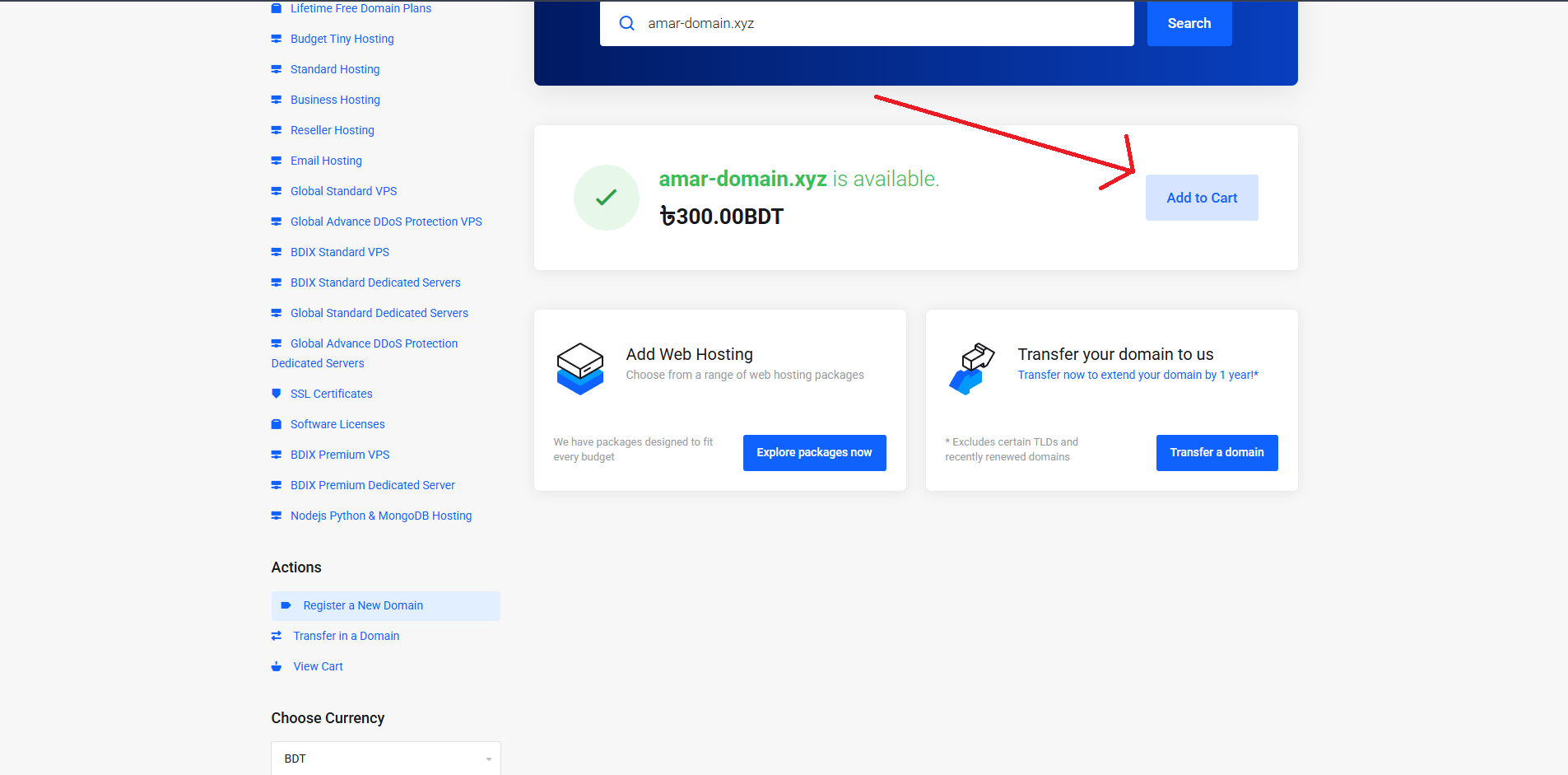
Task: Click the BDIX Standard VPS icon
Action: coord(277,252)
